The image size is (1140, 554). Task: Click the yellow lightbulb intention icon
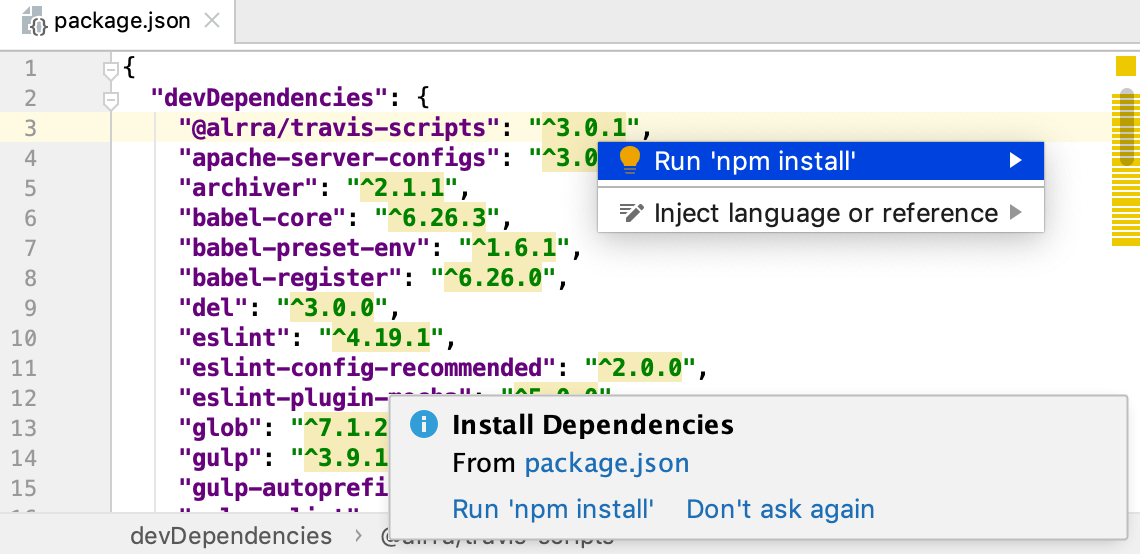pyautogui.click(x=629, y=160)
